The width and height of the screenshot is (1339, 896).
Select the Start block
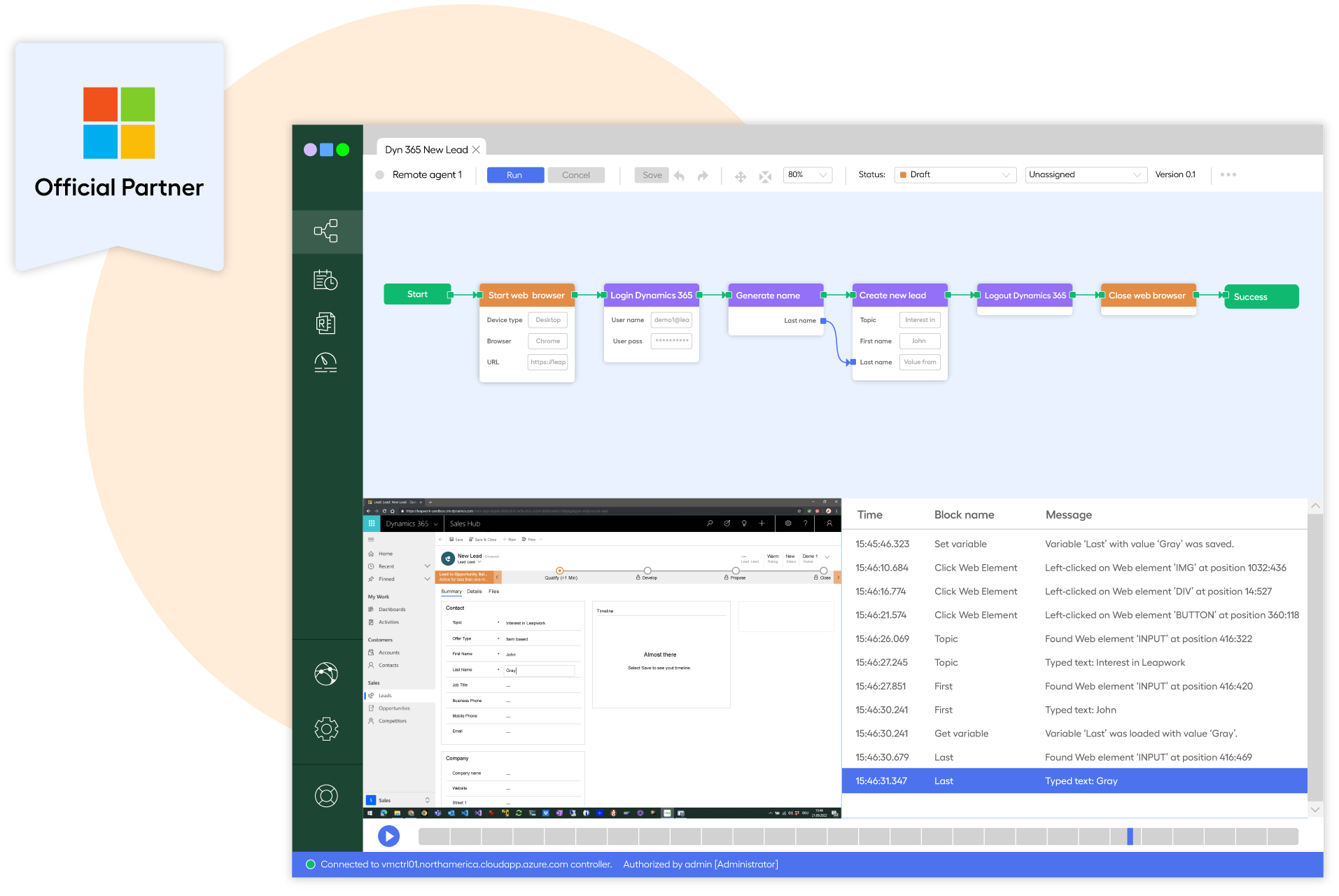[x=418, y=294]
